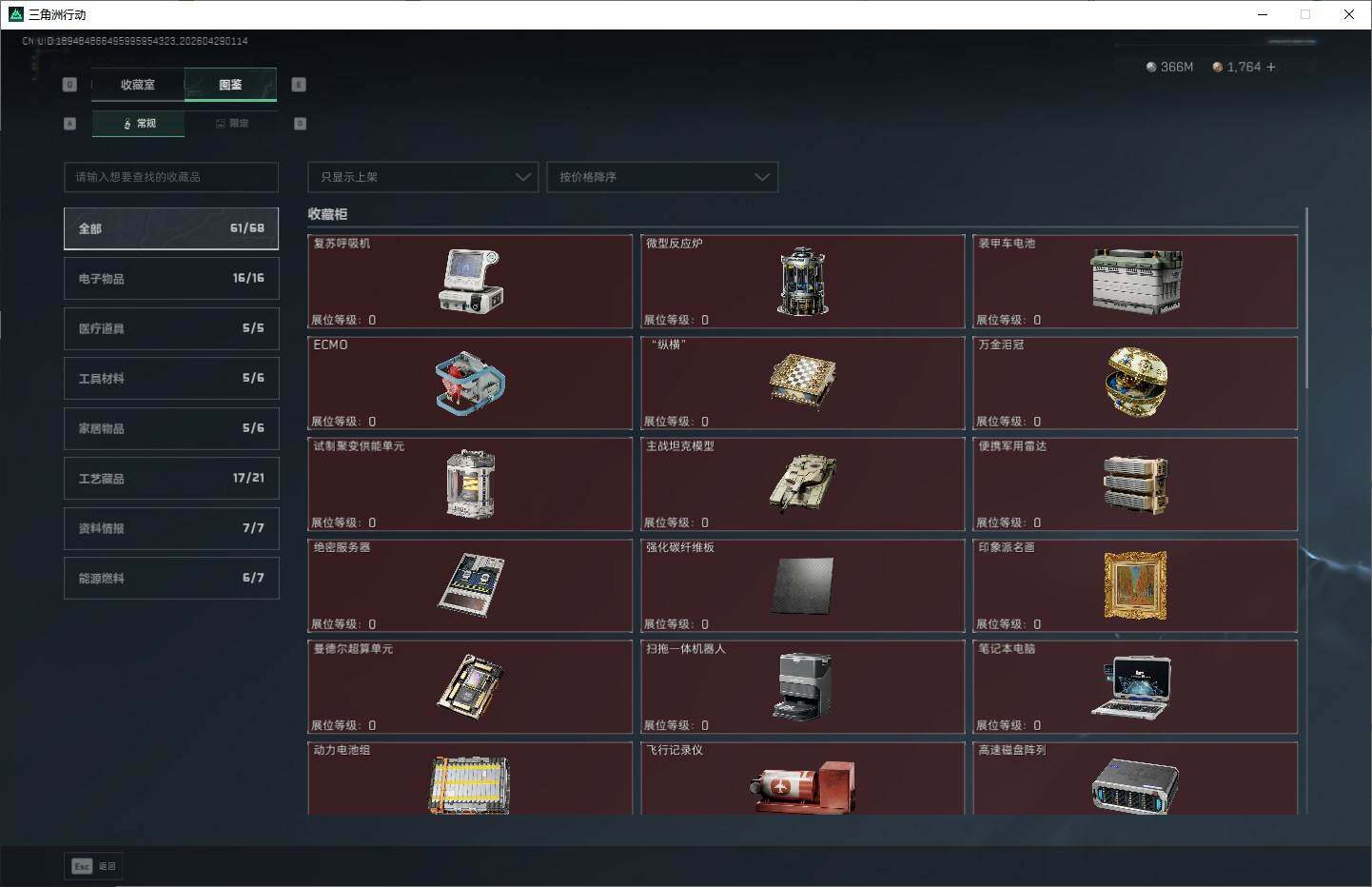Filter by 电子物品 category
The height and width of the screenshot is (887, 1372).
[171, 279]
